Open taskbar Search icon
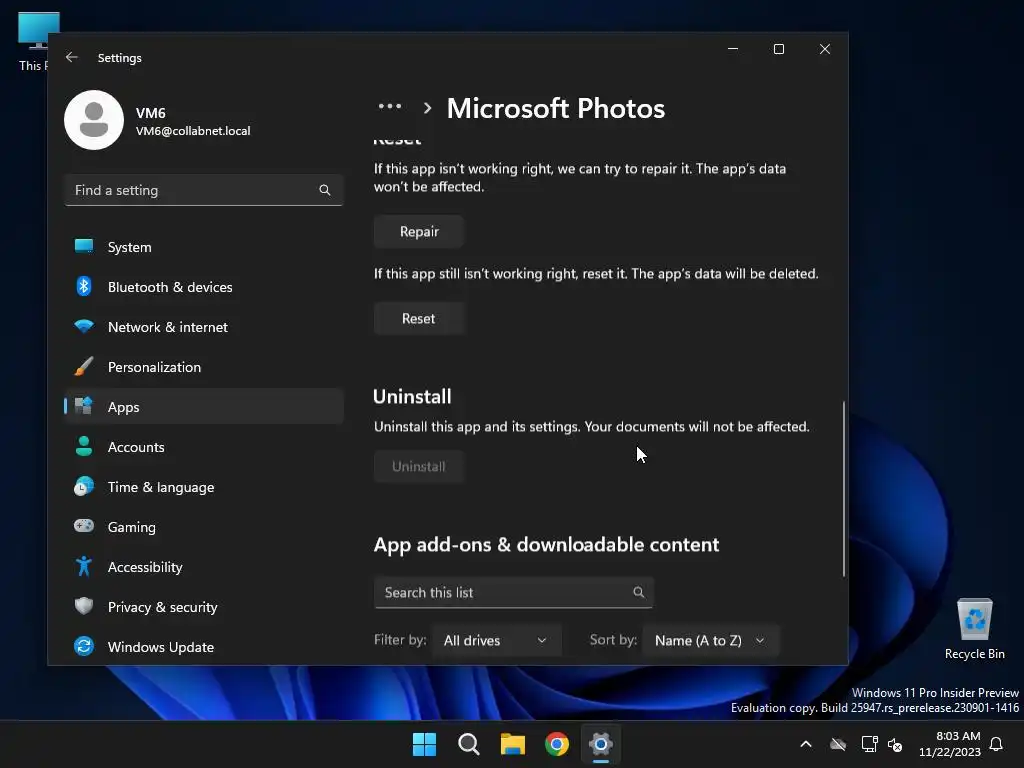1024x768 pixels. pos(469,744)
